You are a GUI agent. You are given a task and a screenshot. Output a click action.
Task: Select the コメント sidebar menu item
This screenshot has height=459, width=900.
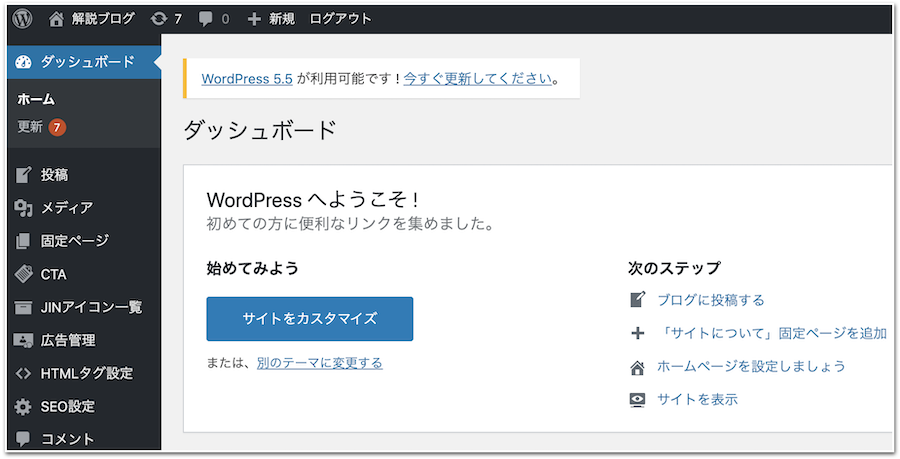click(x=67, y=439)
